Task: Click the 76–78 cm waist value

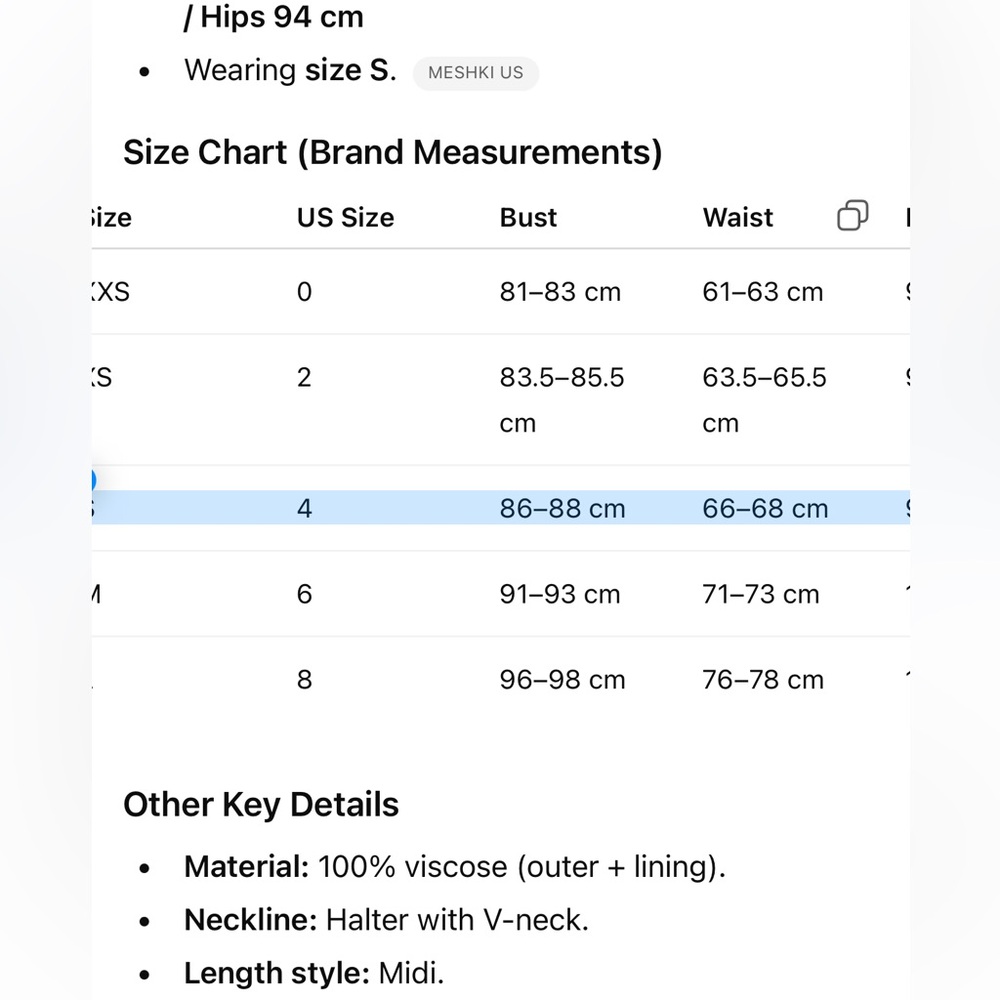Action: click(x=763, y=680)
